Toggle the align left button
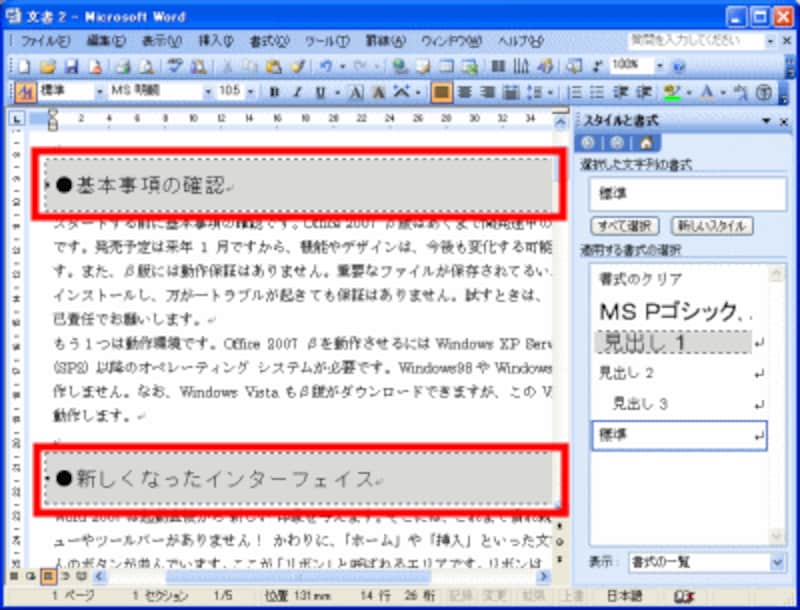 441,92
